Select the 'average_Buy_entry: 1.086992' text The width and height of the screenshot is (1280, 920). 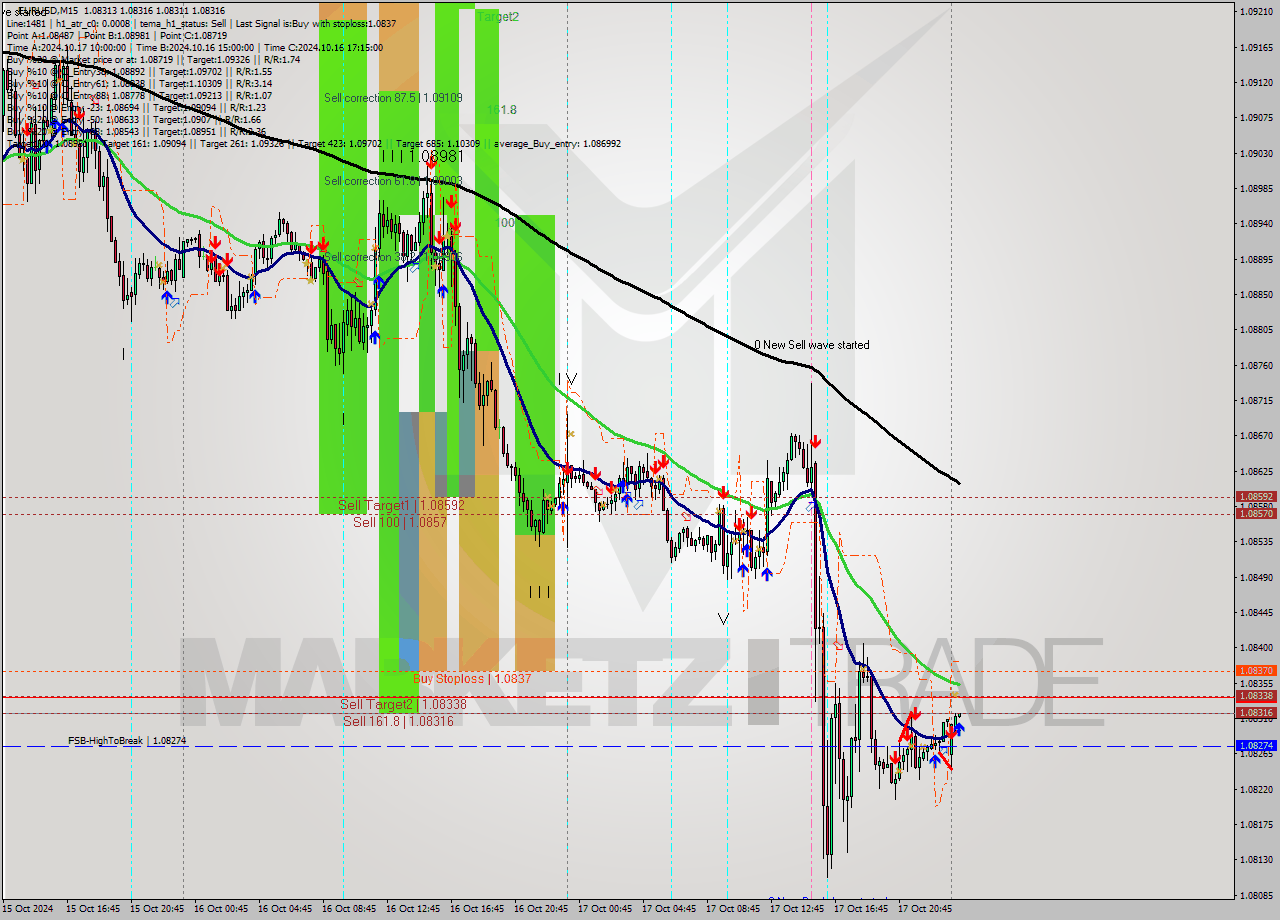557,144
